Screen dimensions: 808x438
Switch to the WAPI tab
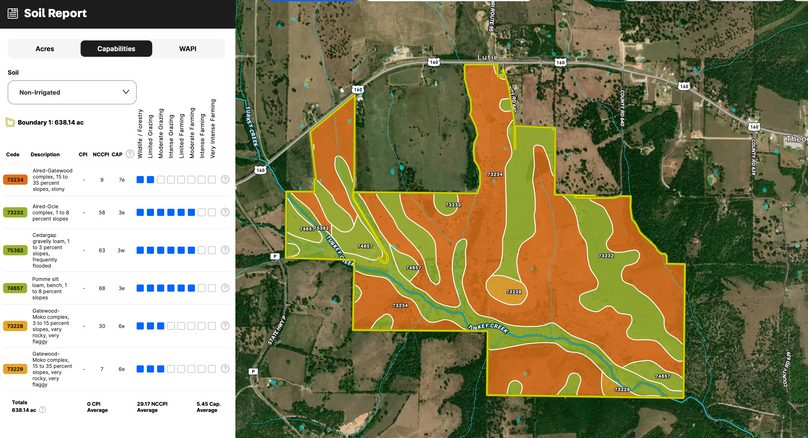coord(188,48)
